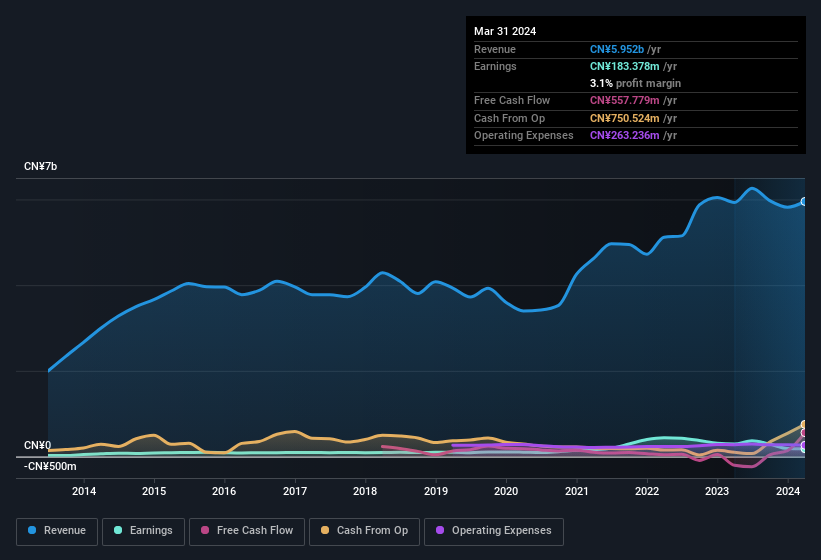Viewport: 821px width, 560px height.
Task: Click the 2023 x-axis label
Action: point(717,491)
